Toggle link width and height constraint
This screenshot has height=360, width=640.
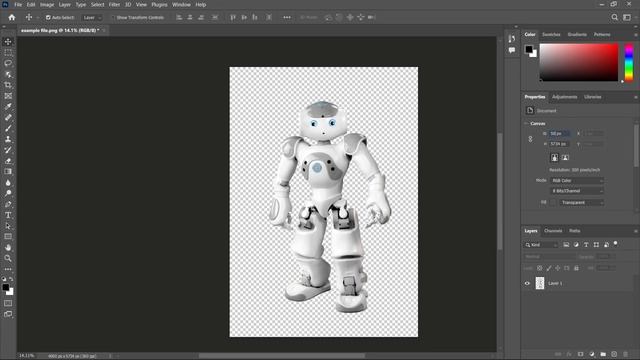pyautogui.click(x=530, y=139)
